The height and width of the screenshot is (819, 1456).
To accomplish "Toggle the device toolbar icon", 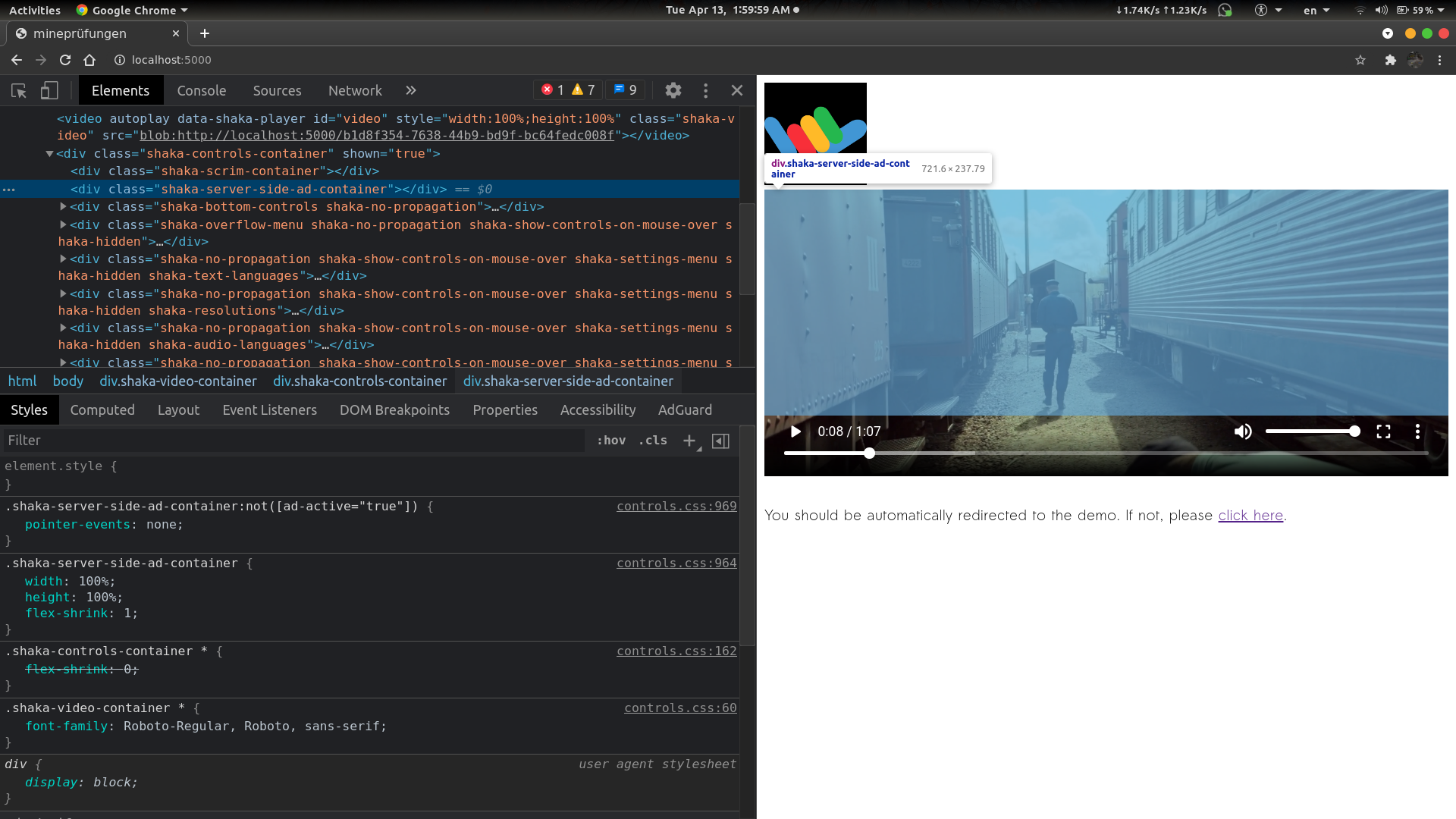I will pos(49,90).
